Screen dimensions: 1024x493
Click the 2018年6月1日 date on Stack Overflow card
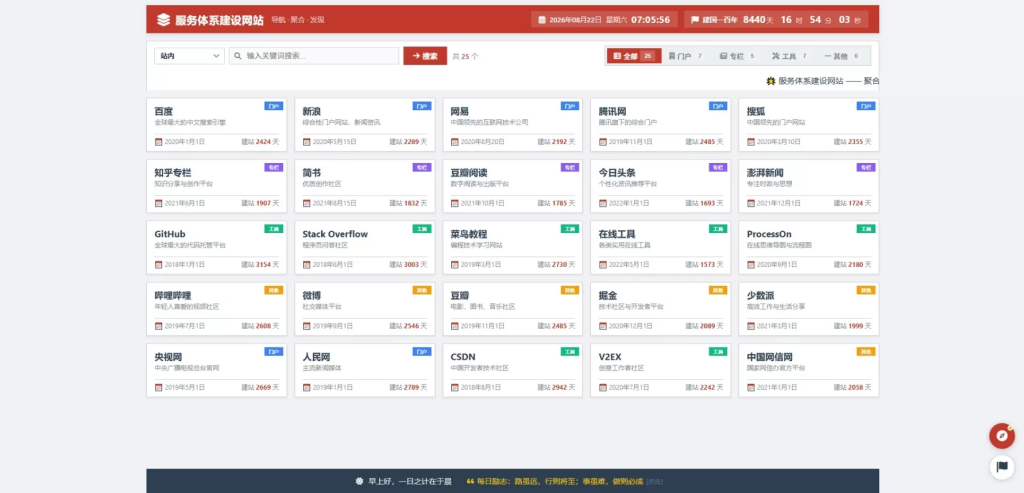pyautogui.click(x=332, y=264)
